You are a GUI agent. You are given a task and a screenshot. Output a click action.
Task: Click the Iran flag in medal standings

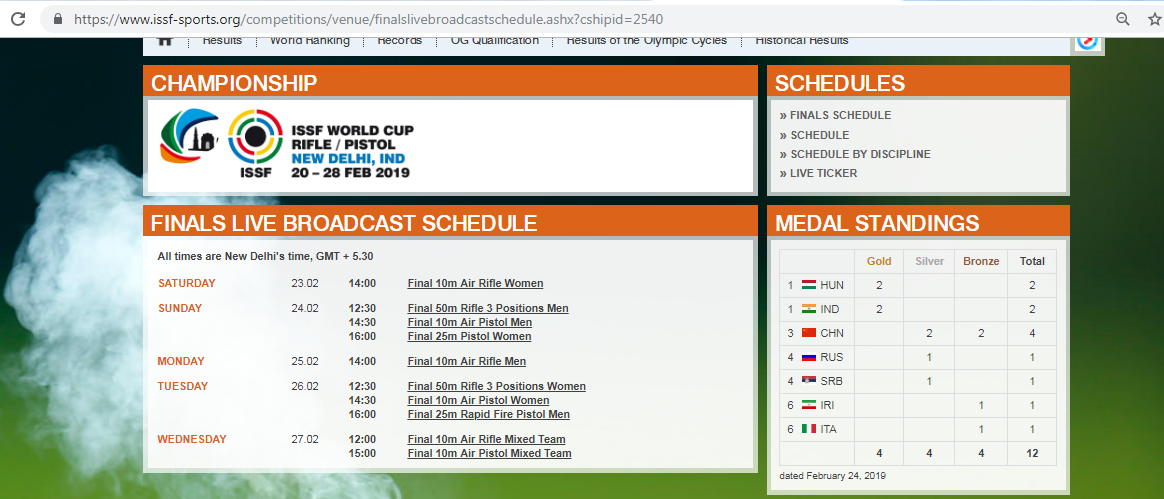pos(809,405)
